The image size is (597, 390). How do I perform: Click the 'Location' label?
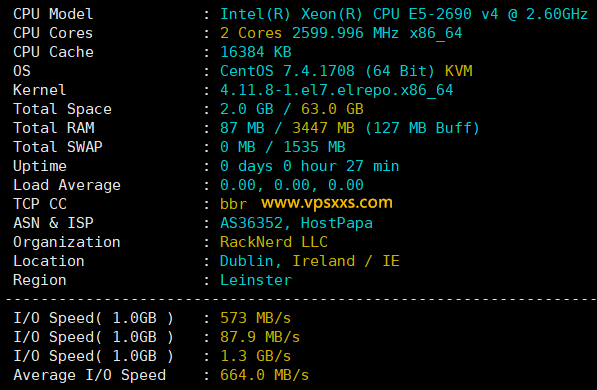(49, 262)
